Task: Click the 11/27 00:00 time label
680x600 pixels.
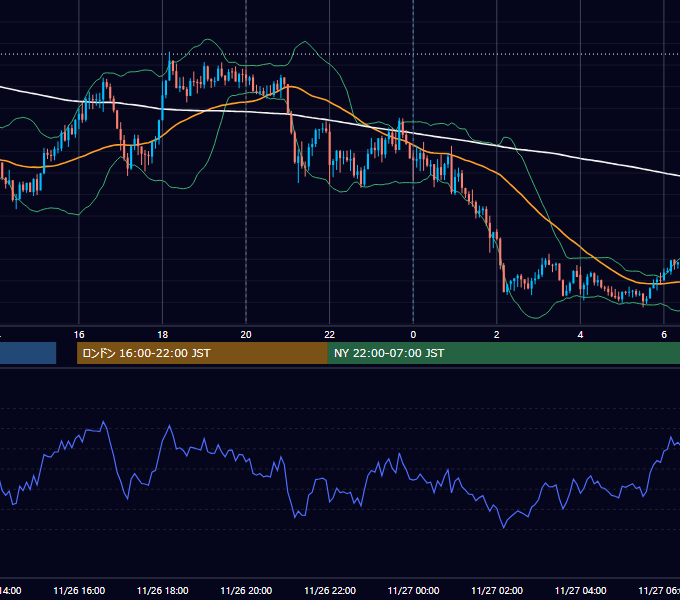Action: [x=413, y=590]
